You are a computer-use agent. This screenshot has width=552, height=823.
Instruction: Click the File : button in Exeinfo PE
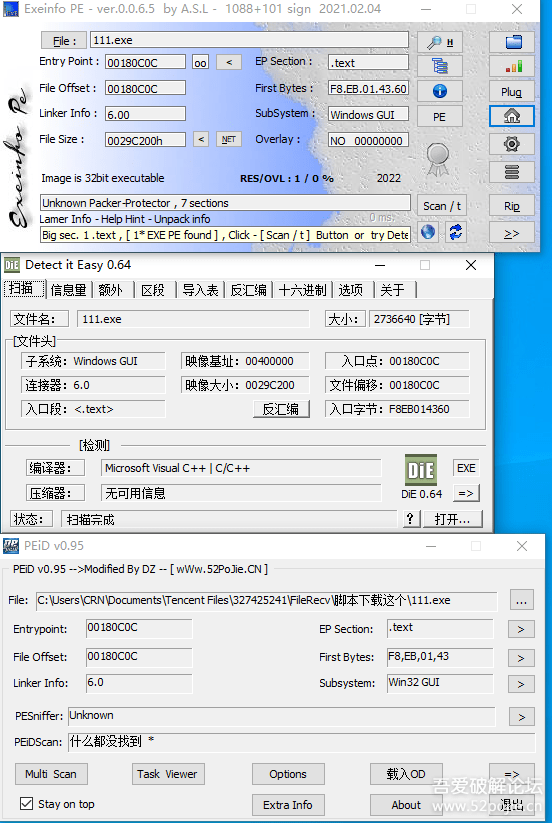tap(63, 40)
